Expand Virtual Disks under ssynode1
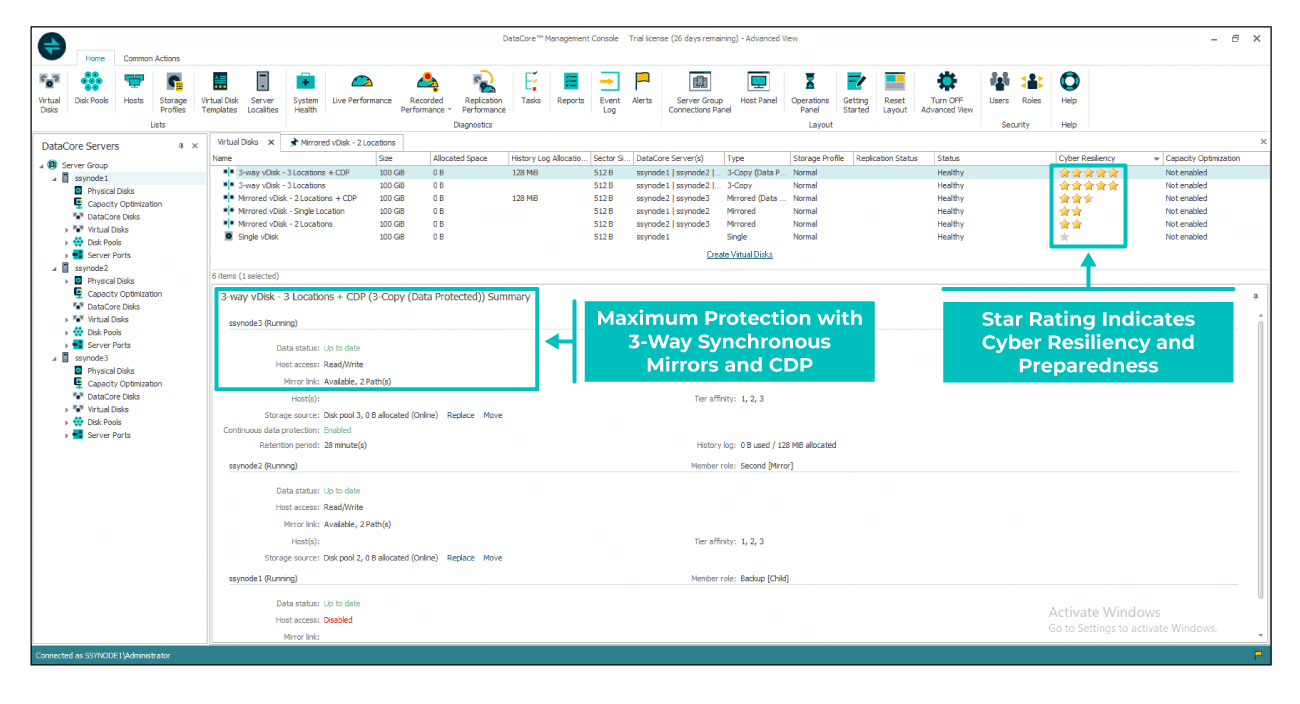This screenshot has height=704, width=1300. point(67,230)
